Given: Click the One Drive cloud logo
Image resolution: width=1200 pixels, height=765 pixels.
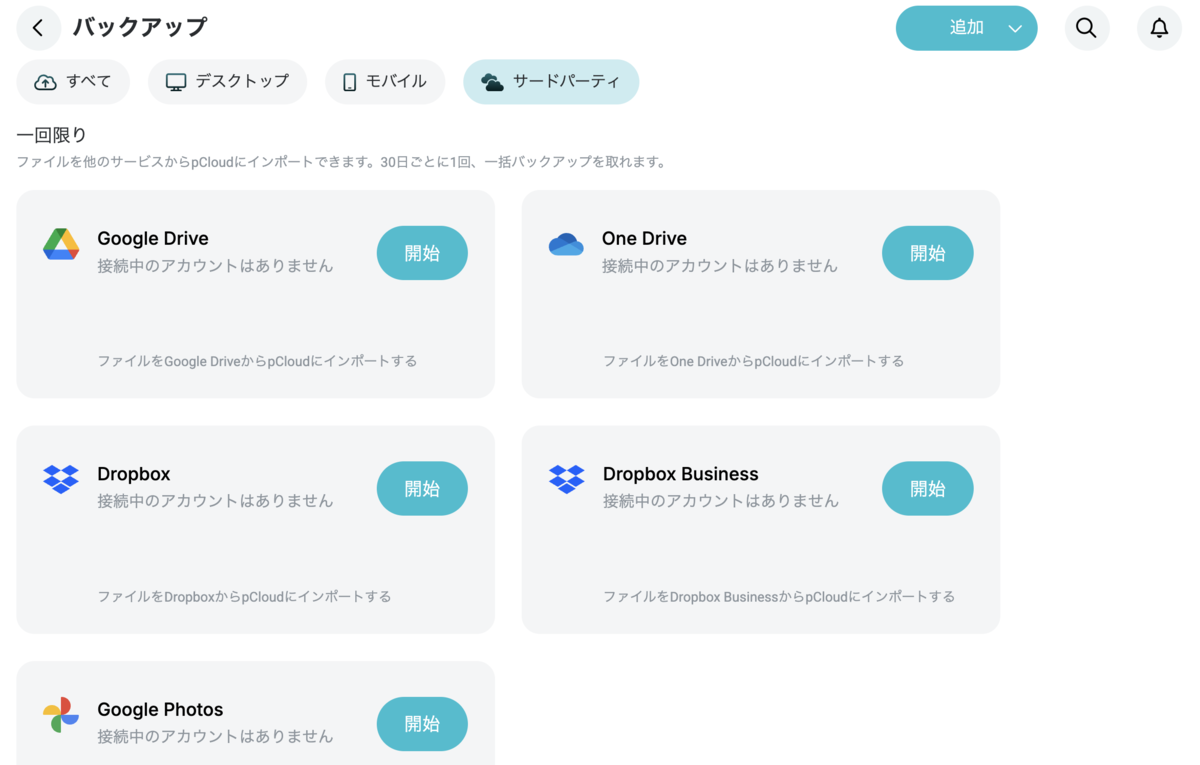Looking at the screenshot, I should point(566,243).
